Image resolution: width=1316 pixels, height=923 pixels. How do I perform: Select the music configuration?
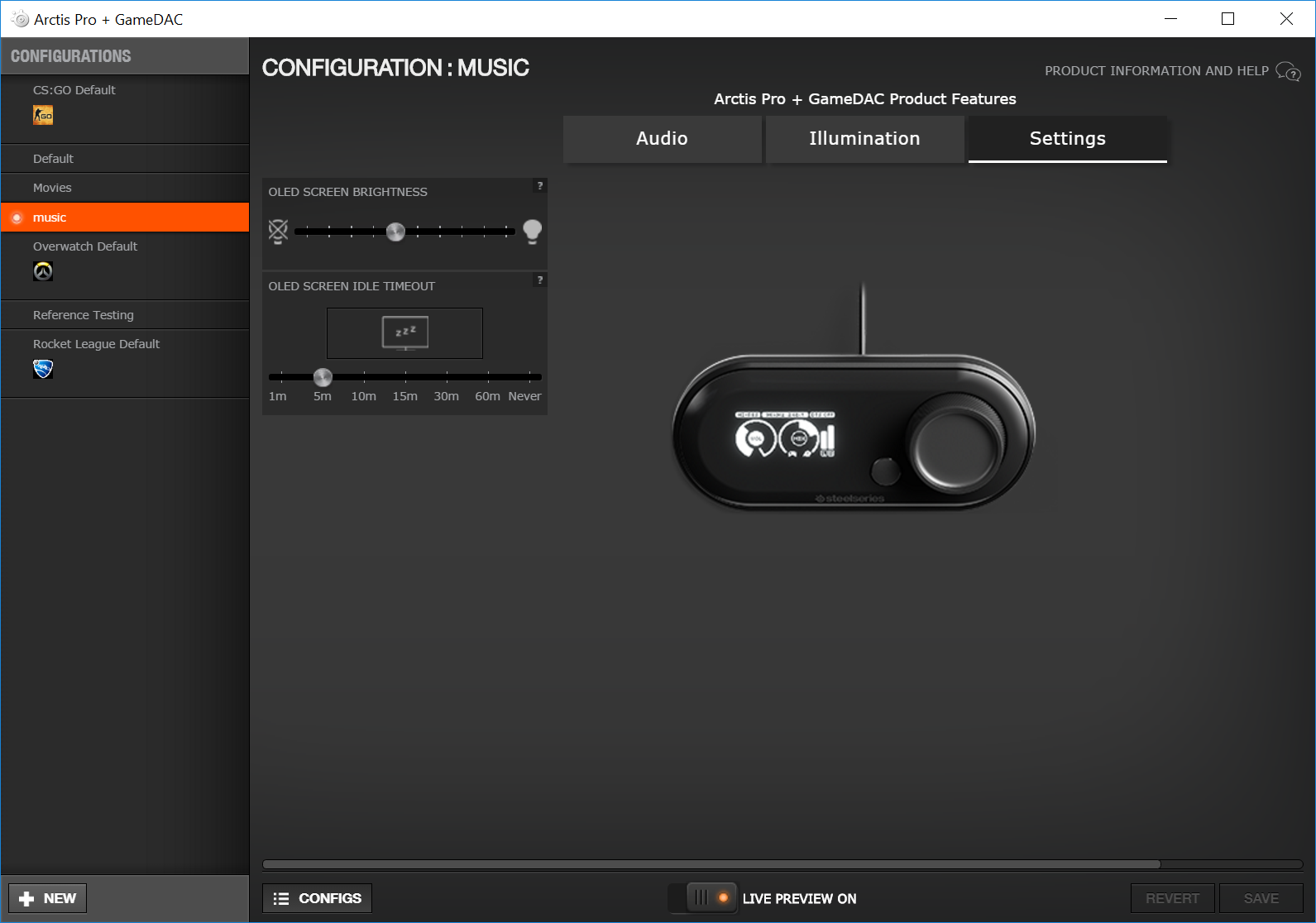tap(125, 218)
